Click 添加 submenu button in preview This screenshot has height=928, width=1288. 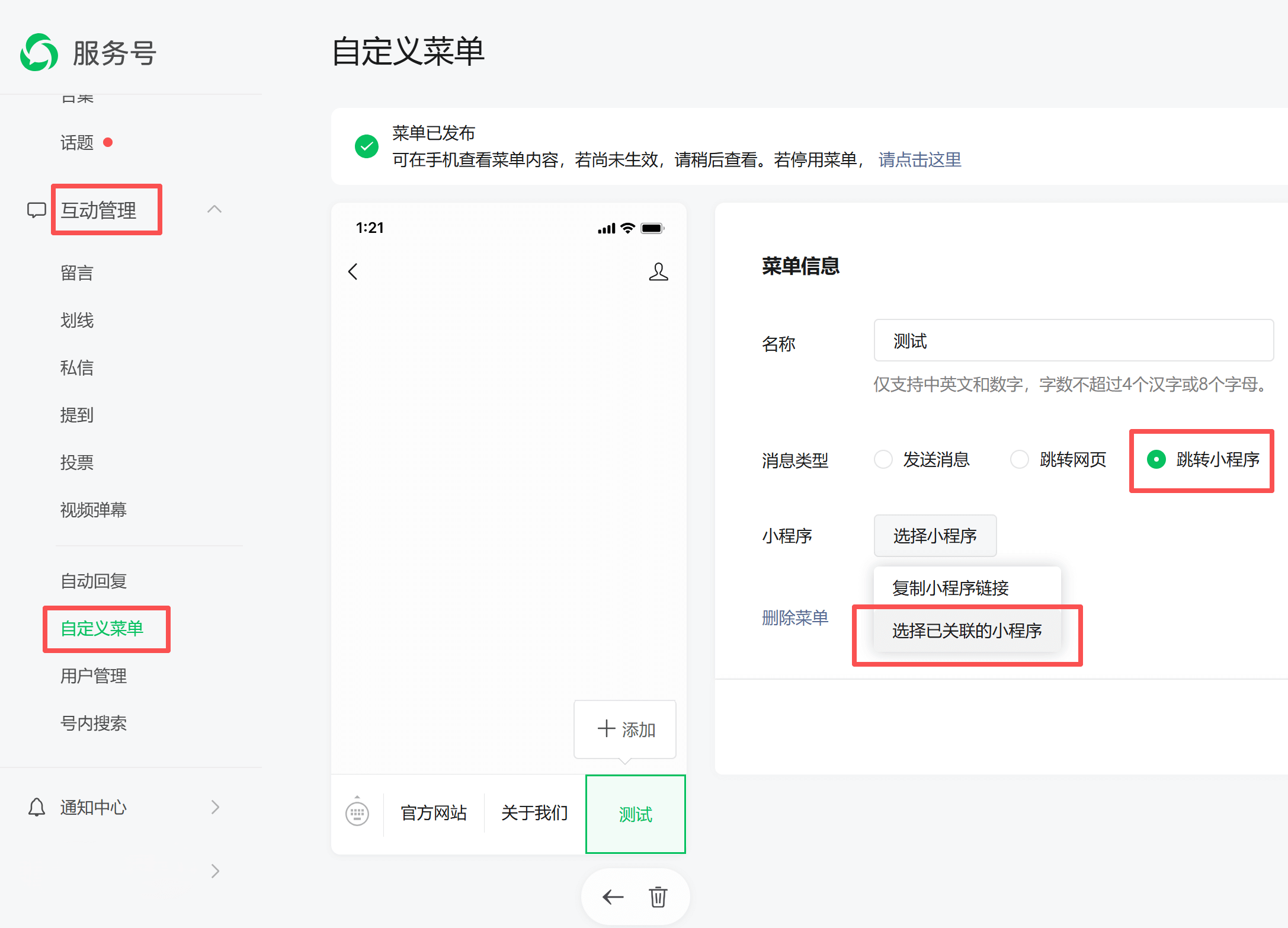625,729
